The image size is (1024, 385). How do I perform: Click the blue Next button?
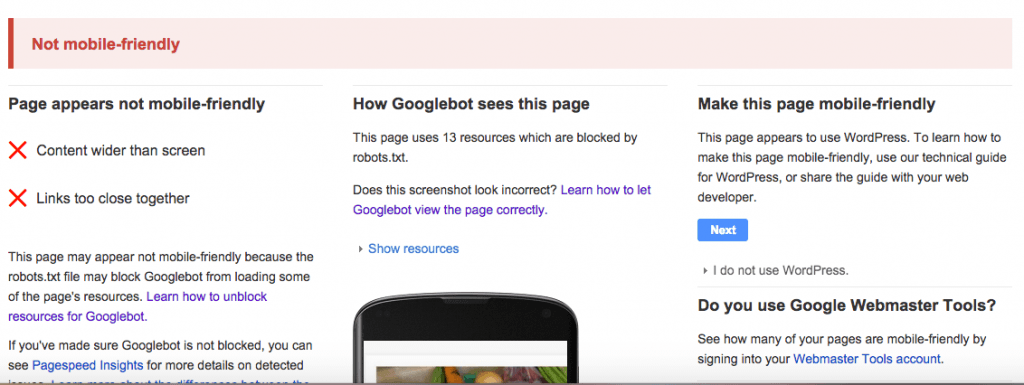722,230
